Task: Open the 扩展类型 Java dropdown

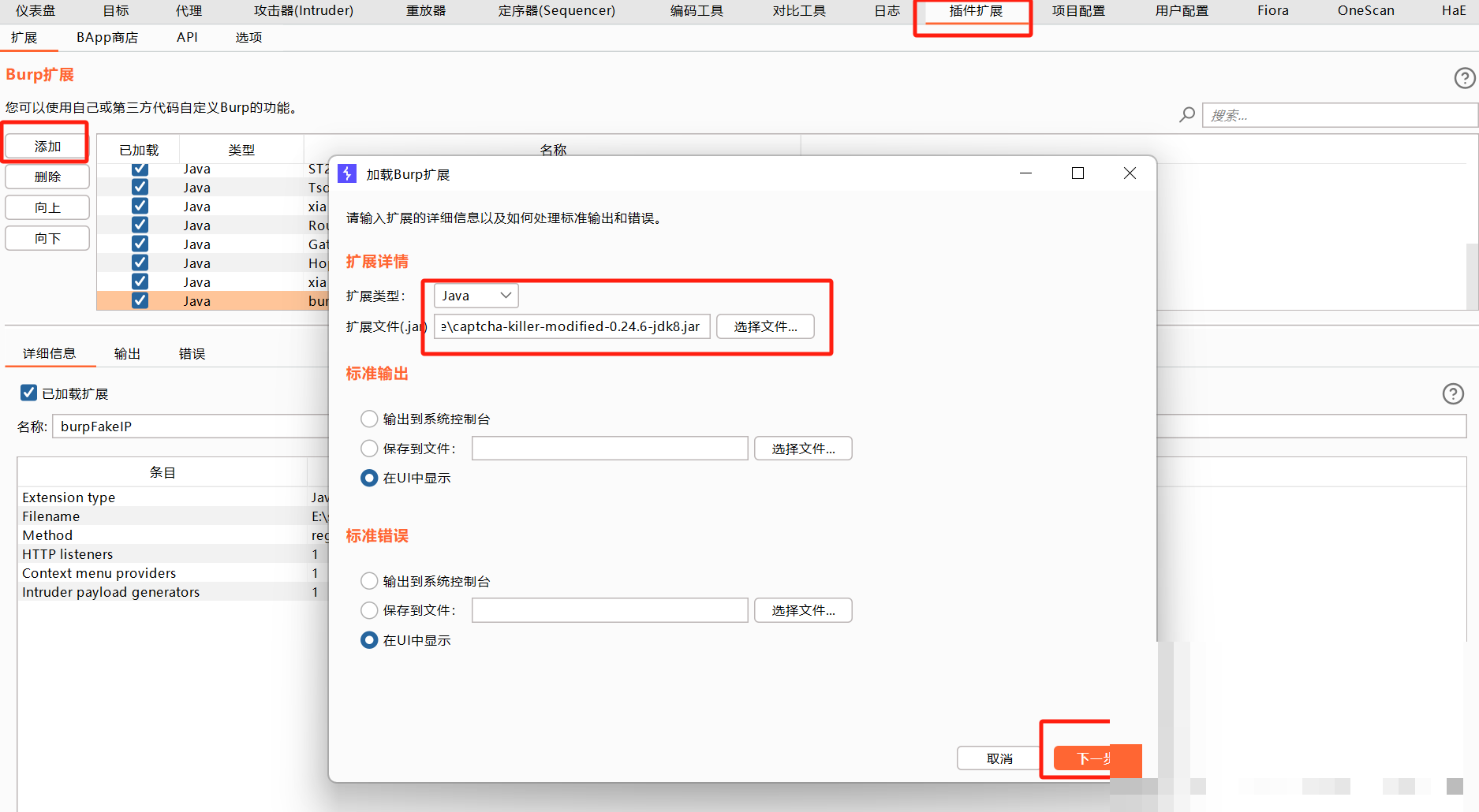Action: pyautogui.click(x=476, y=296)
